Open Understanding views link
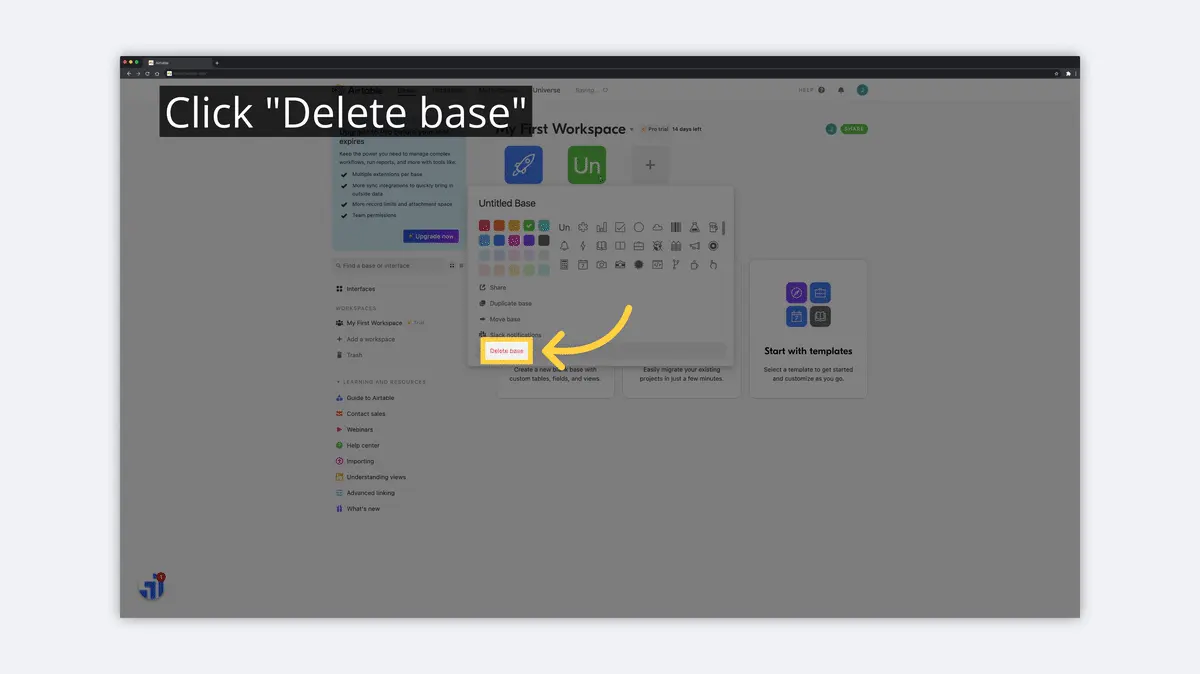 (370, 477)
